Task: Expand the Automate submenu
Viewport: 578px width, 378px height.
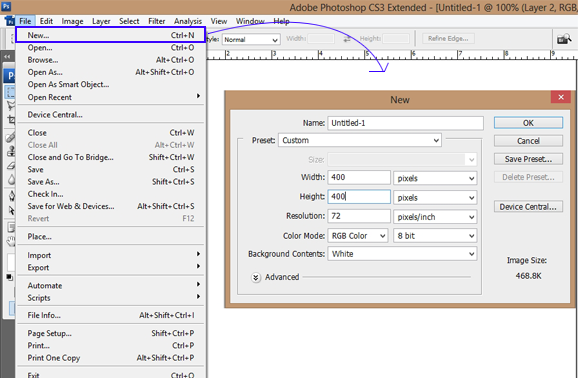Action: 111,285
